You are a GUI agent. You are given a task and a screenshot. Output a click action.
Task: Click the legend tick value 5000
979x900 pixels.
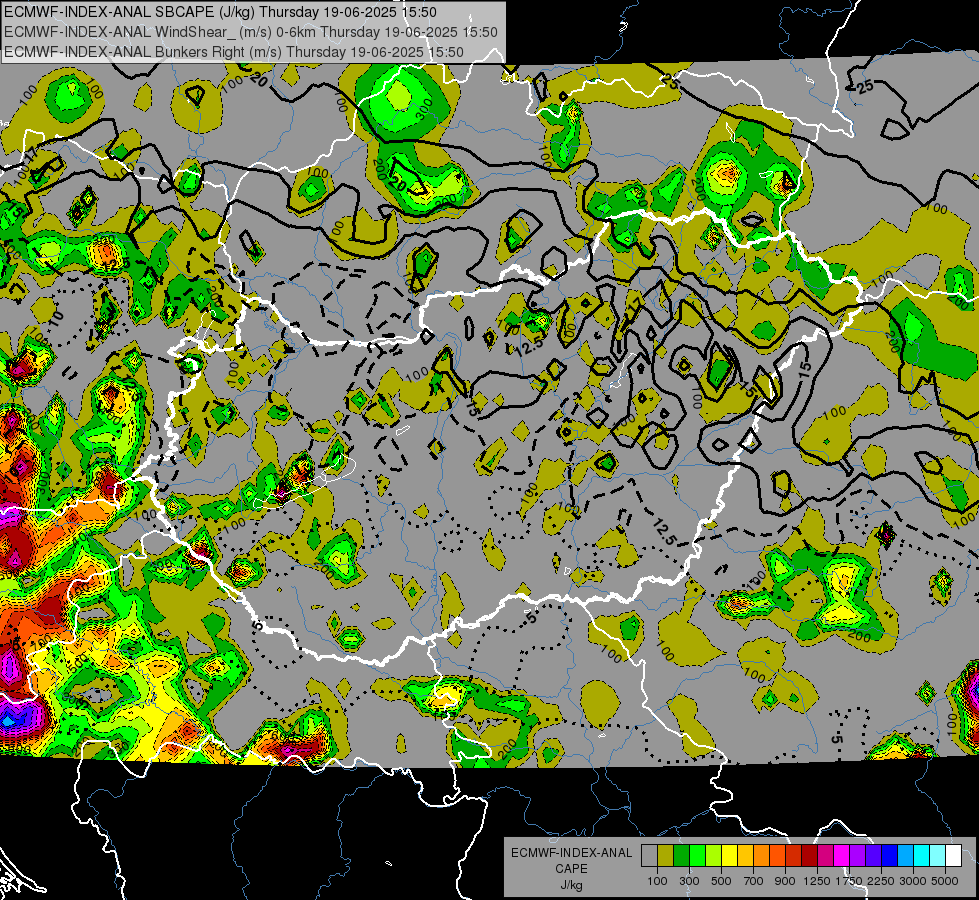pos(945,881)
